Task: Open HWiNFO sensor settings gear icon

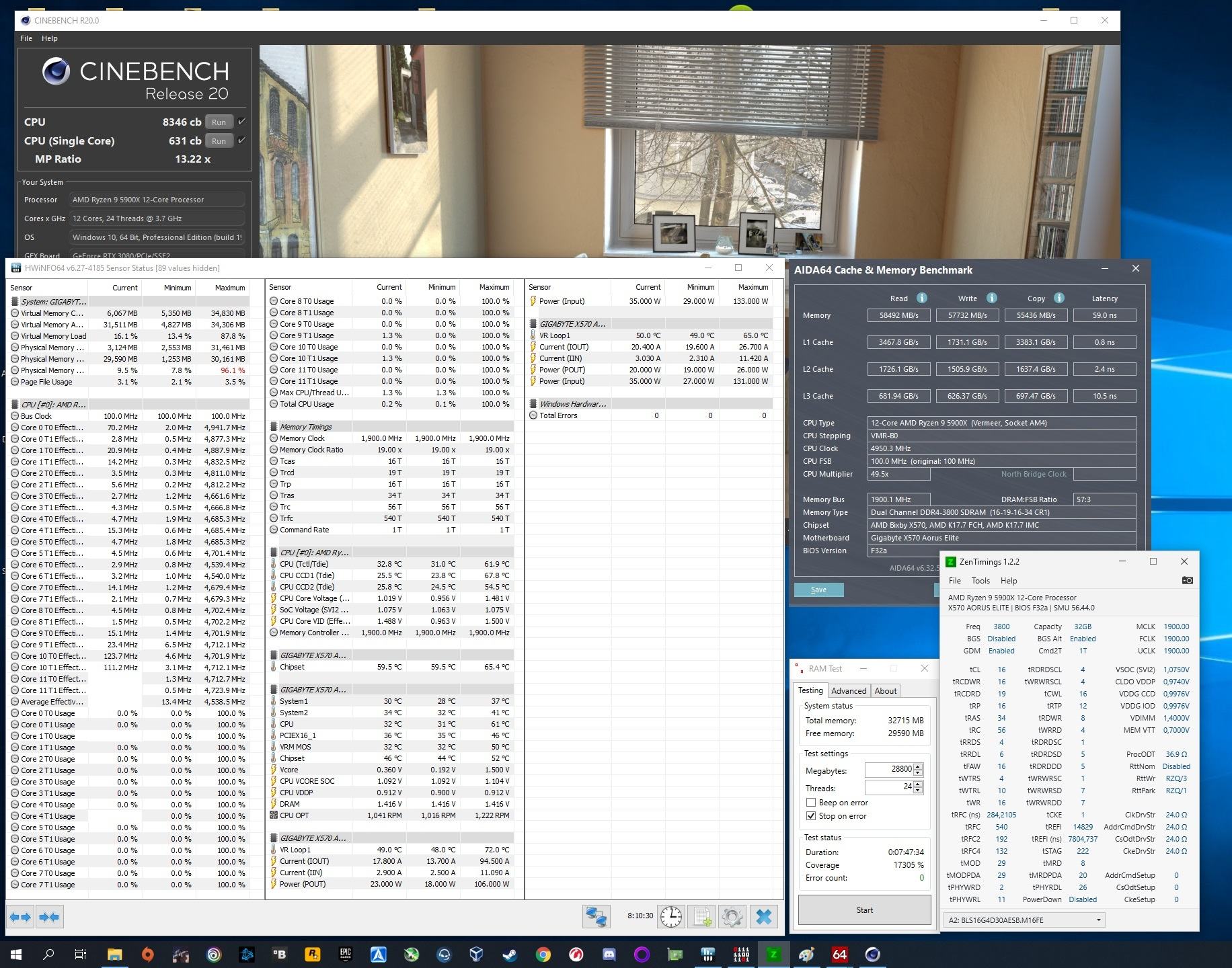Action: point(732,916)
